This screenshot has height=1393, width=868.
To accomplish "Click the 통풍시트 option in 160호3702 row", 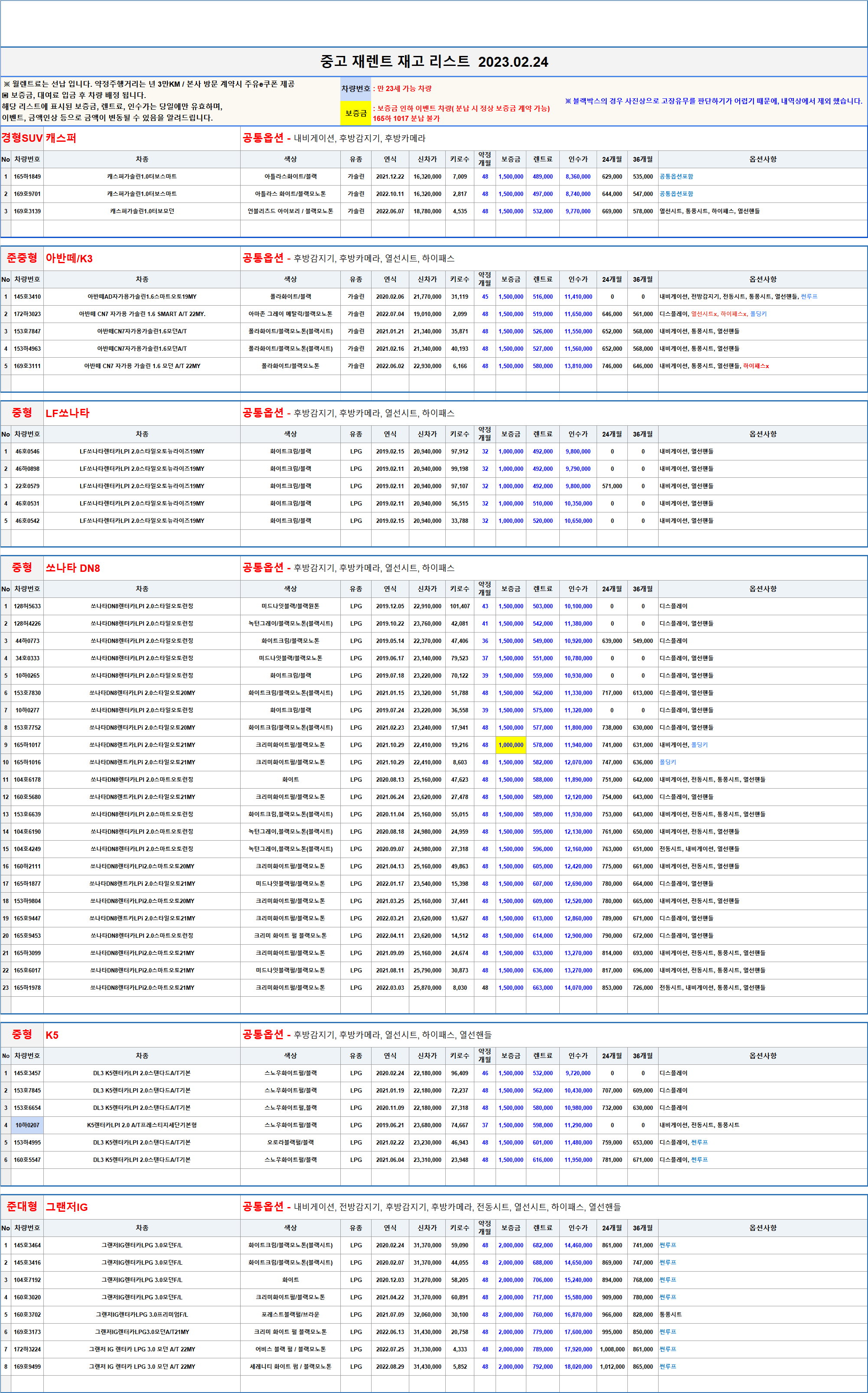I will point(671,1315).
